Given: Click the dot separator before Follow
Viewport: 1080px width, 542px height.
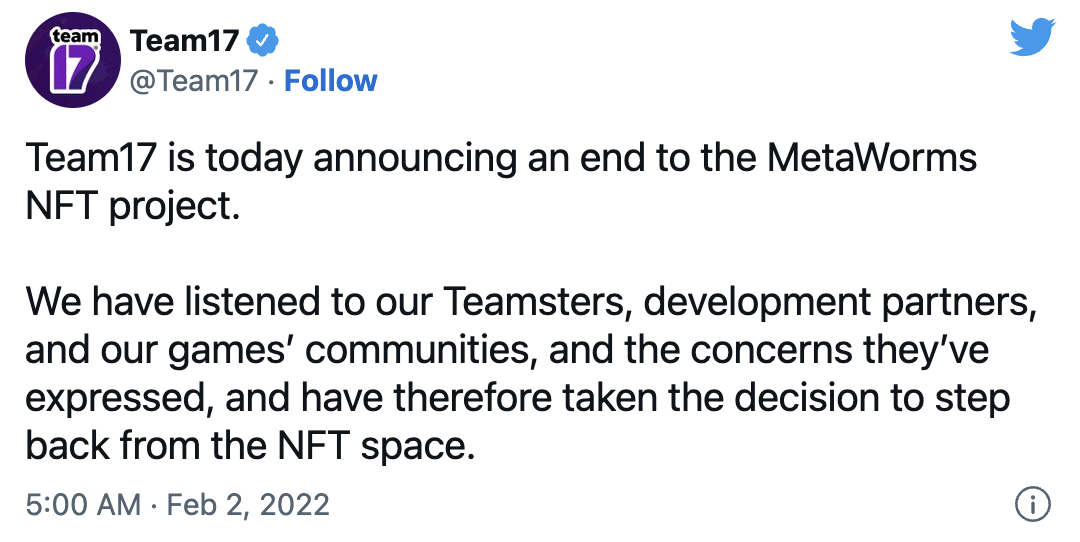Looking at the screenshot, I should tap(271, 83).
